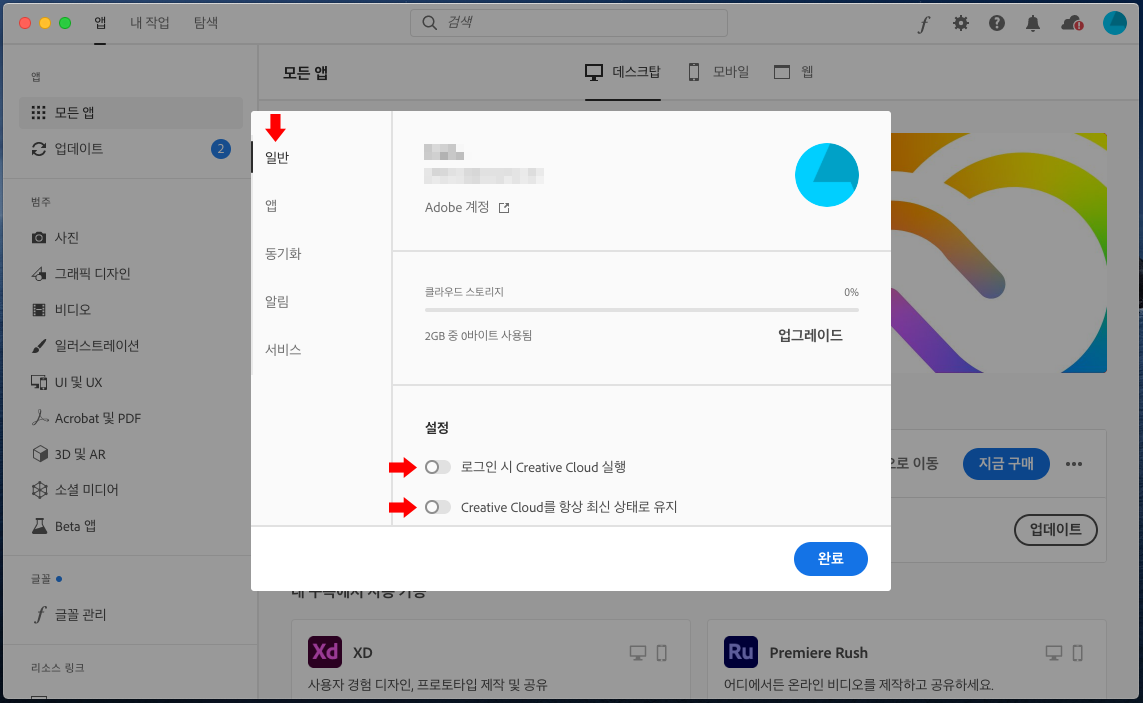Click the more options ellipsis icon

tap(1074, 464)
